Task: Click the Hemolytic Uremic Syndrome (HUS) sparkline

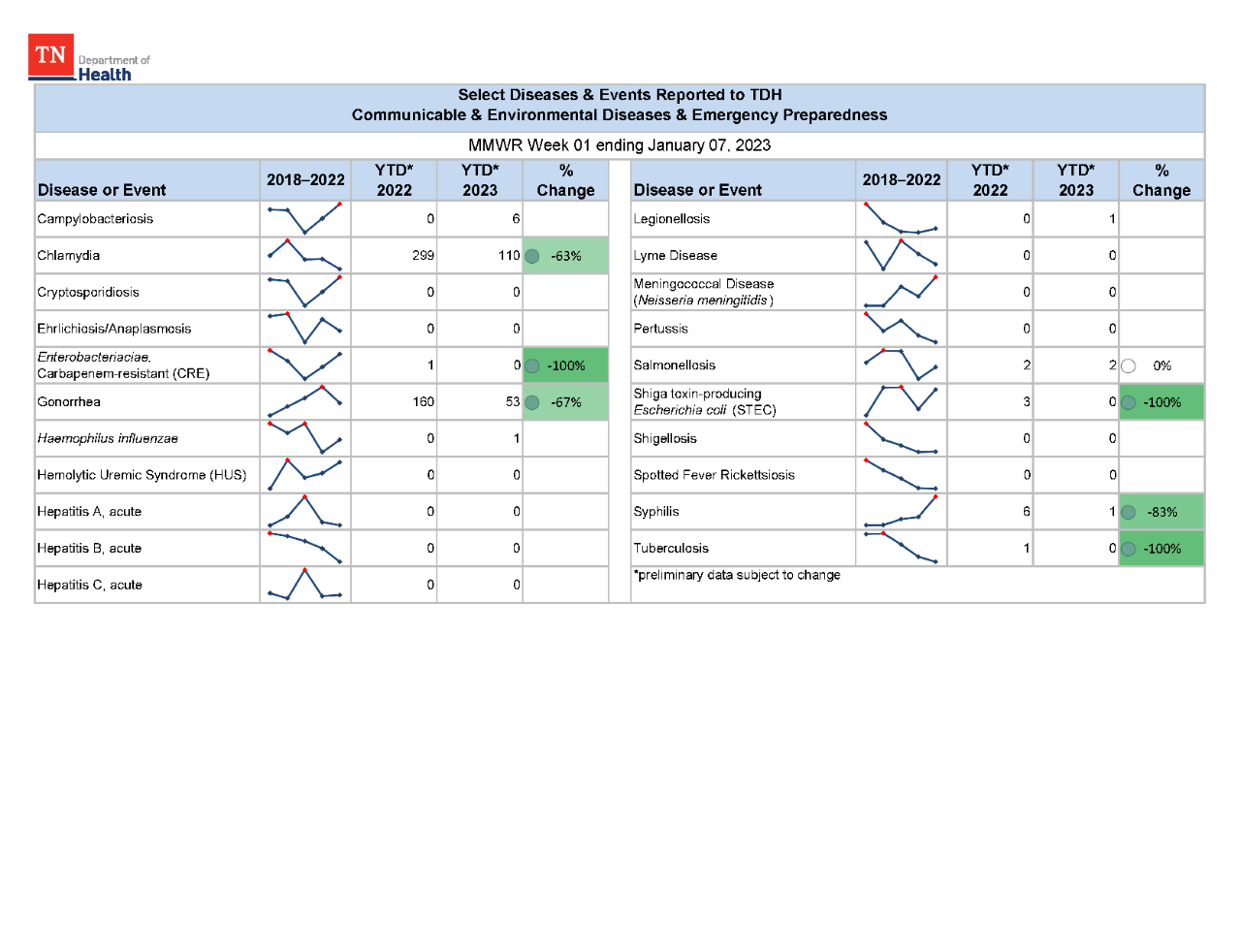Action: pos(304,475)
